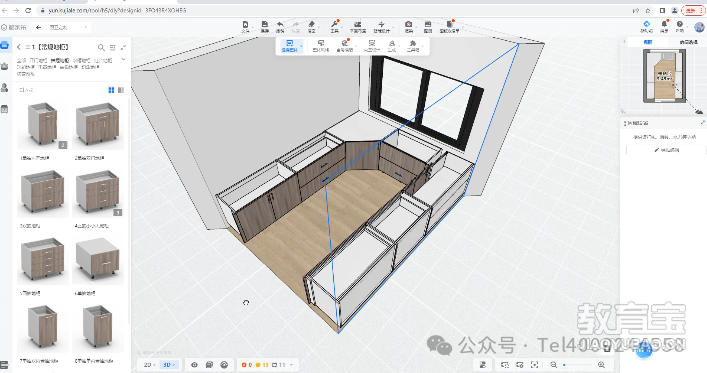
Task: Go back with catalog panel left chevron
Action: [18, 47]
